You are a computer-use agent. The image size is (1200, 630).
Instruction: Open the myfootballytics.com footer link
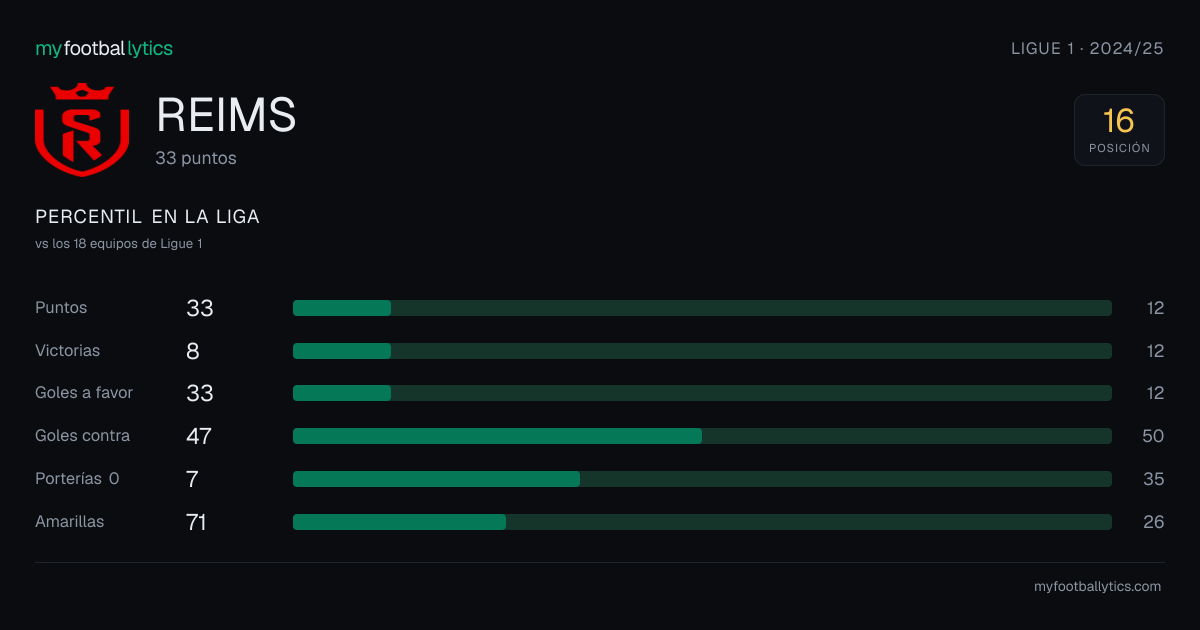(x=1097, y=587)
